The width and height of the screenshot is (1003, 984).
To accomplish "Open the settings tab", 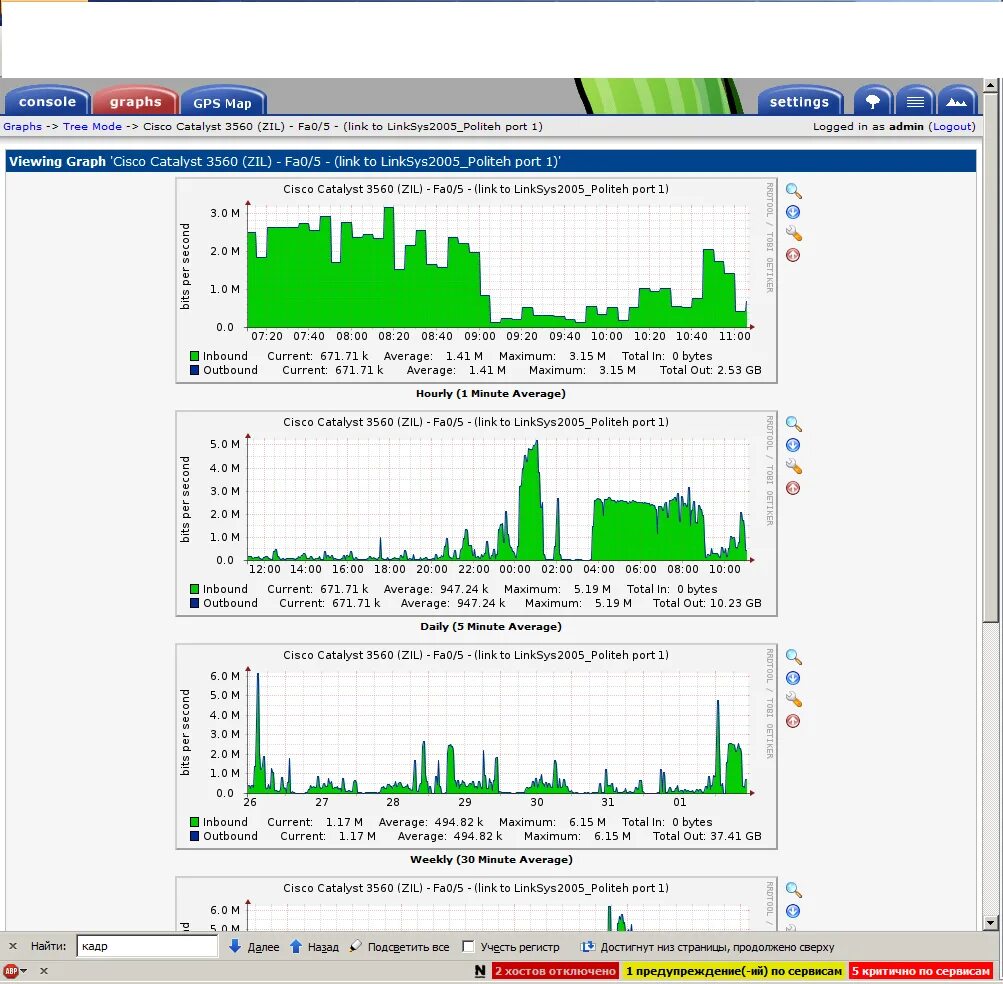I will 800,101.
